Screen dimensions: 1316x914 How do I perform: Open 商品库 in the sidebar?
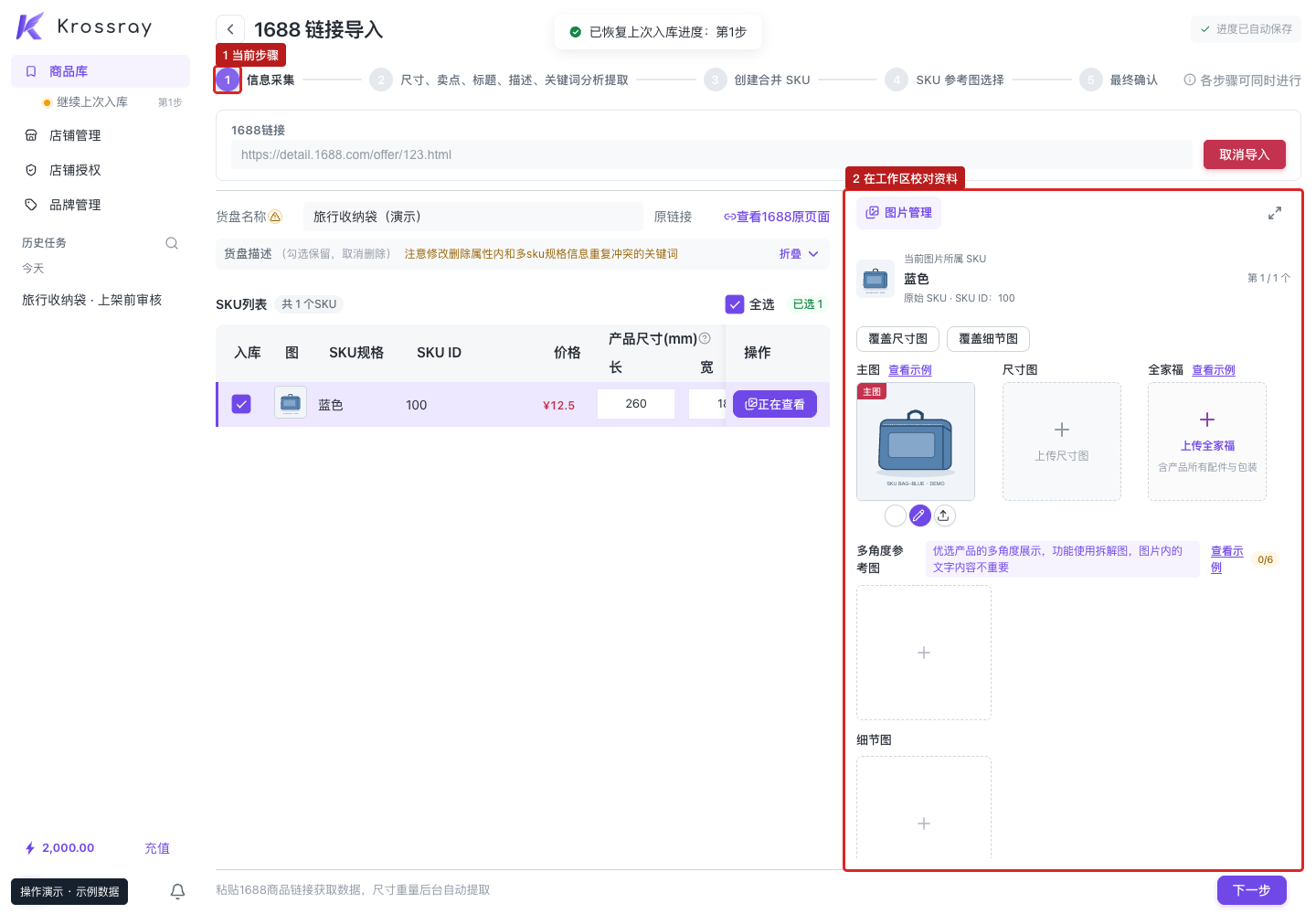click(101, 71)
